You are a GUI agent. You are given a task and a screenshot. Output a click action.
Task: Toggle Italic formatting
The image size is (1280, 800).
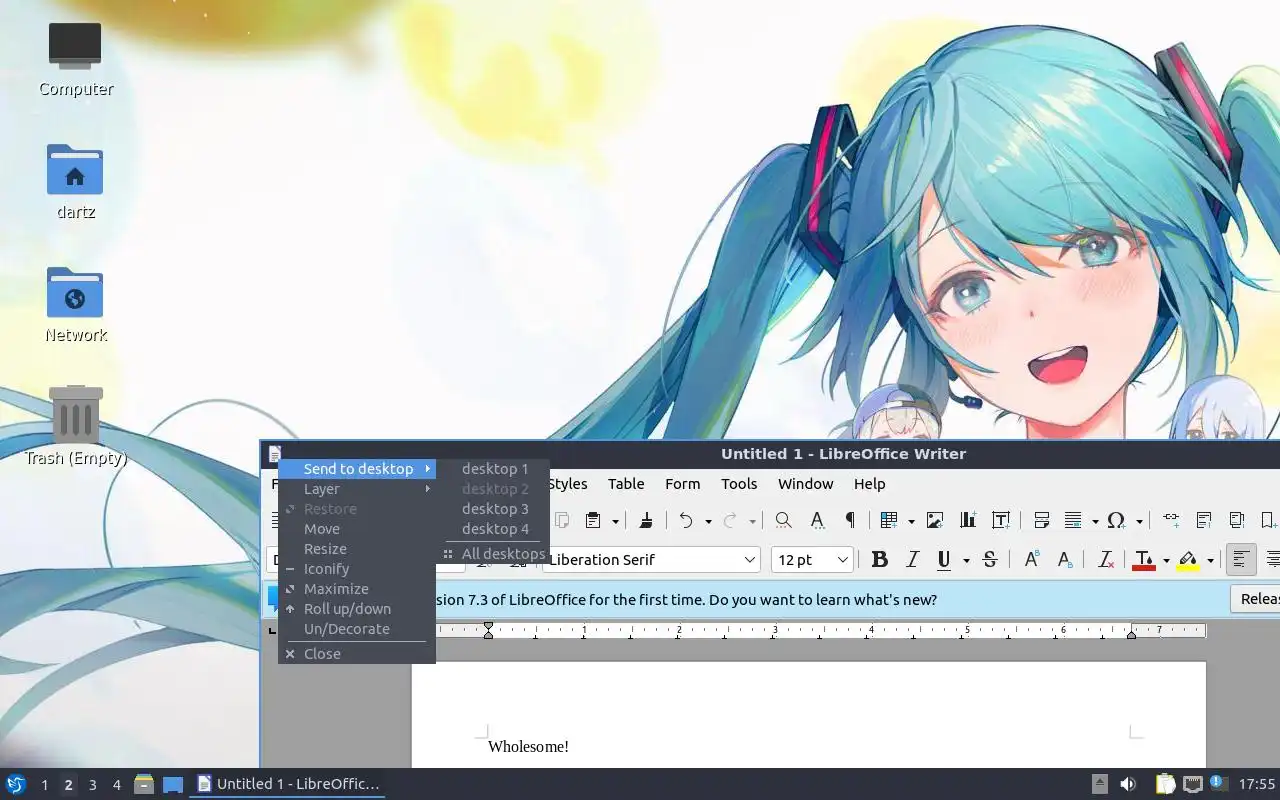tap(912, 560)
